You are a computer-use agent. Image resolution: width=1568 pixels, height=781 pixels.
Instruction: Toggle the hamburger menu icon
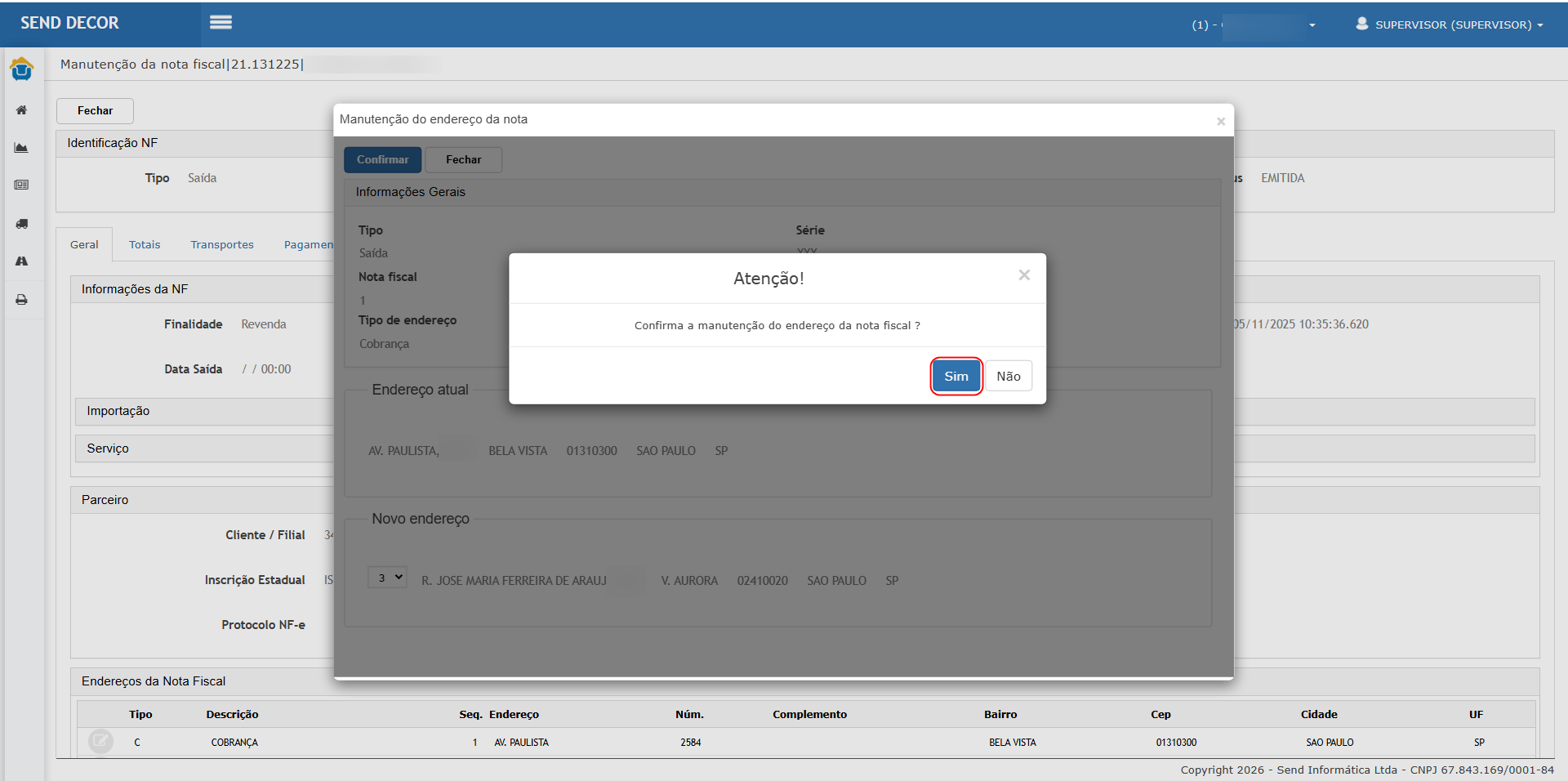[220, 23]
